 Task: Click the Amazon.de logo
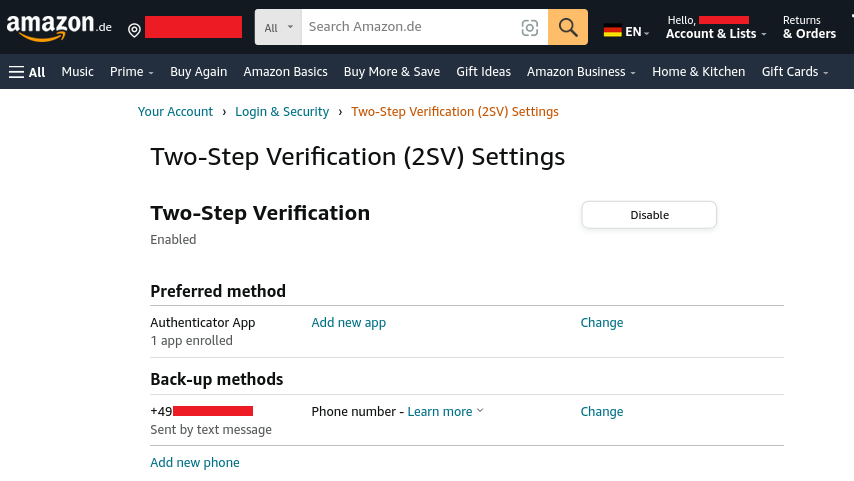58,28
